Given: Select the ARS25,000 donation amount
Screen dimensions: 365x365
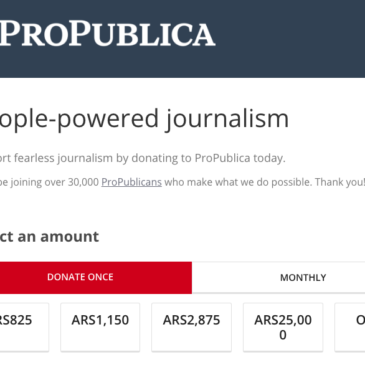Looking at the screenshot, I should pos(283,327).
